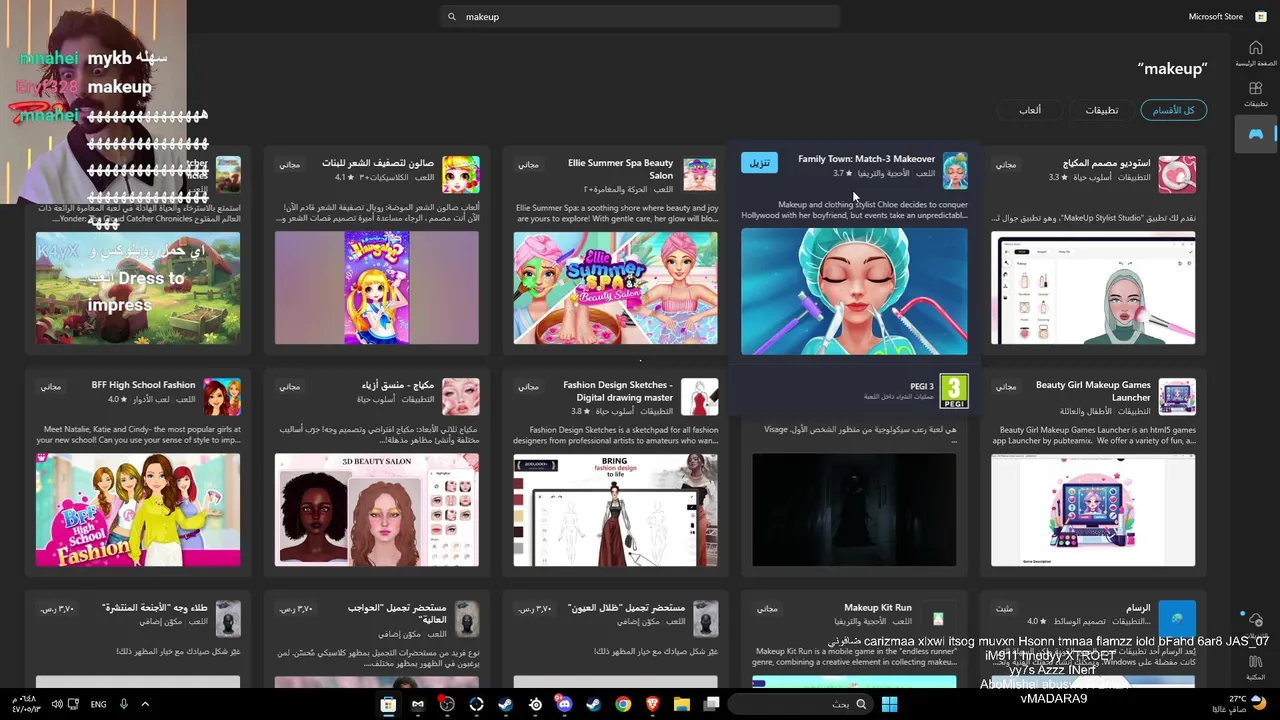Click the Ellie Summer Spa Beauty Salon title

pos(622,169)
